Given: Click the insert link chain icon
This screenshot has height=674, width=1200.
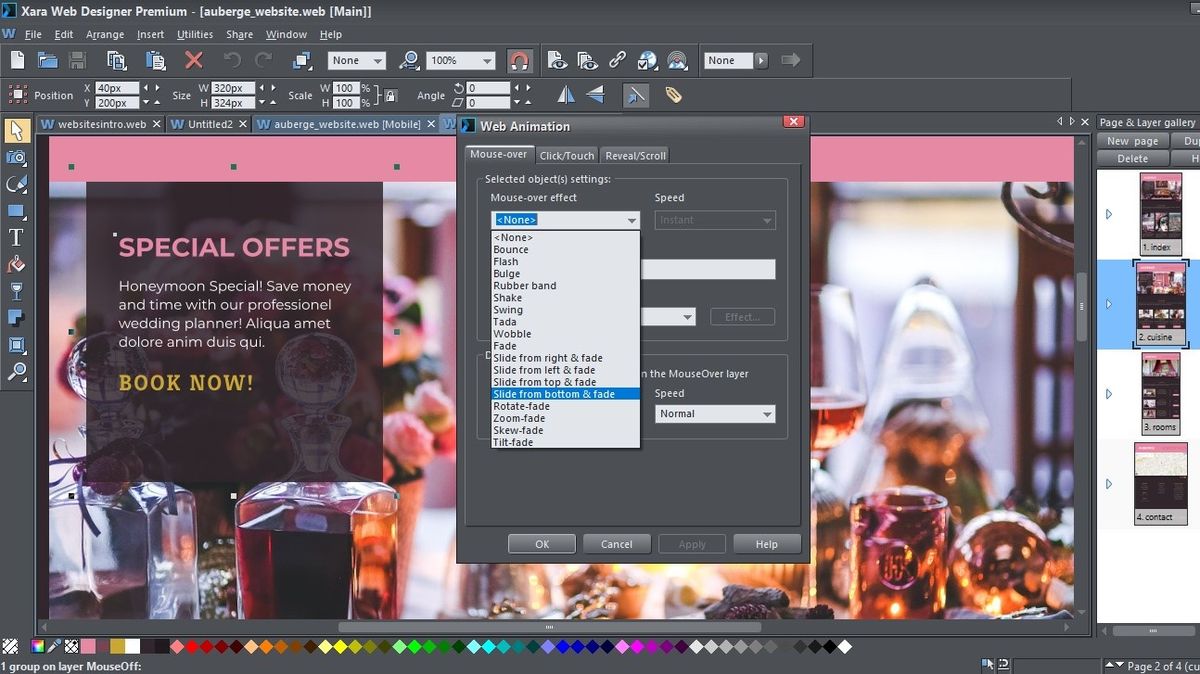Looking at the screenshot, I should 618,59.
